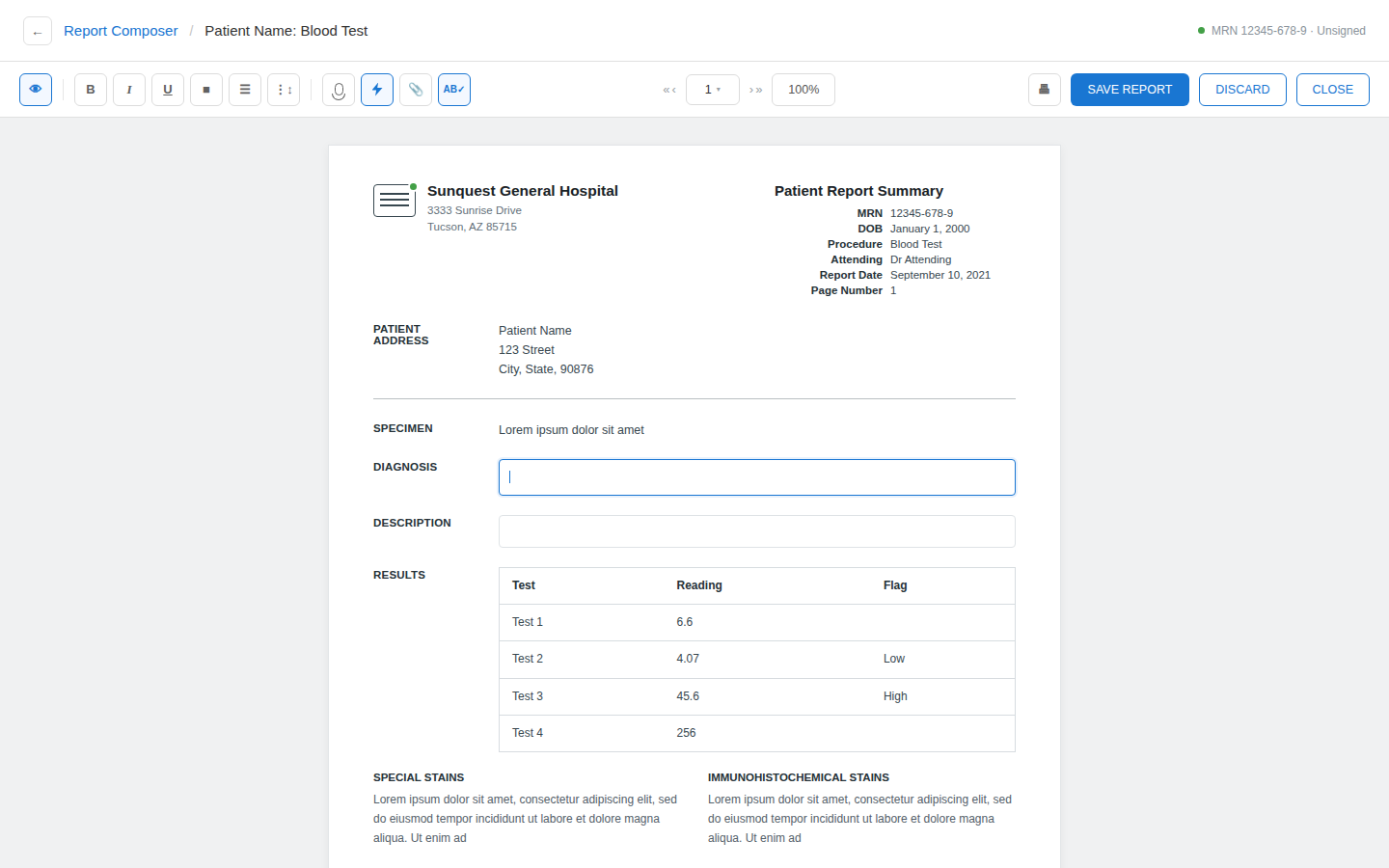Click the Diagnosis input field
The width and height of the screenshot is (1389, 868).
pyautogui.click(x=757, y=477)
